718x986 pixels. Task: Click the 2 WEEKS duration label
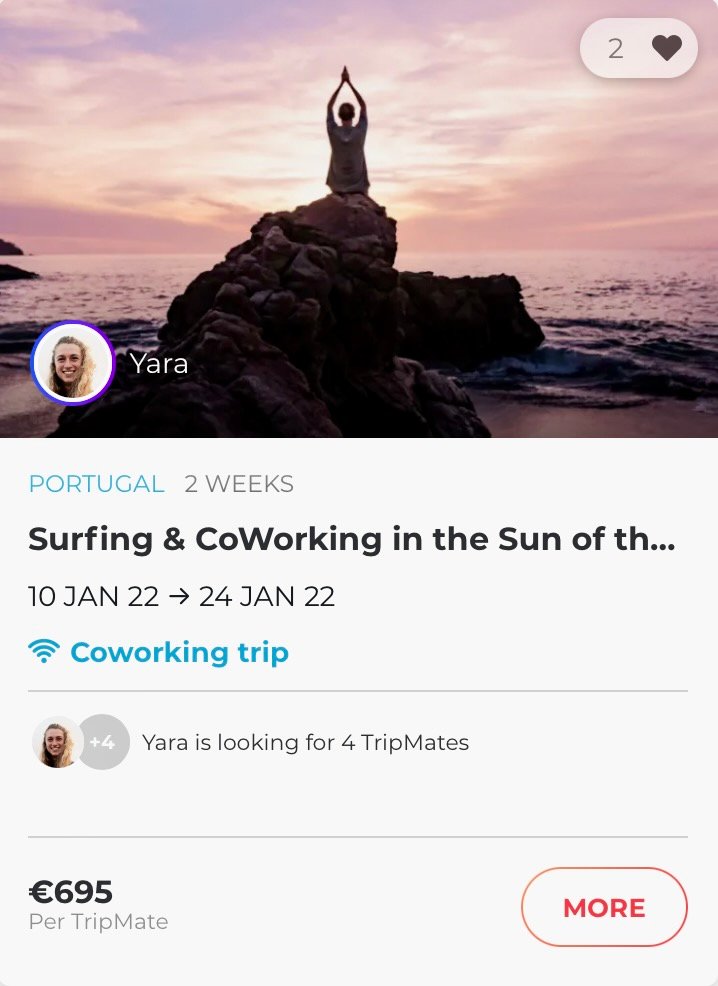(239, 484)
